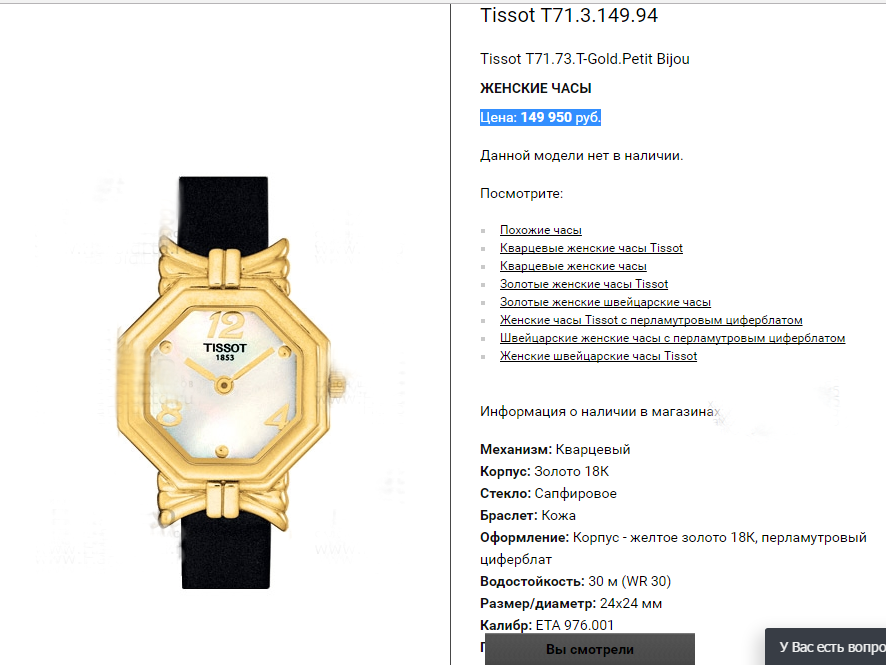Click the 'ЖЕНСКИЕ ЧАСЫ' category heading

click(x=536, y=89)
